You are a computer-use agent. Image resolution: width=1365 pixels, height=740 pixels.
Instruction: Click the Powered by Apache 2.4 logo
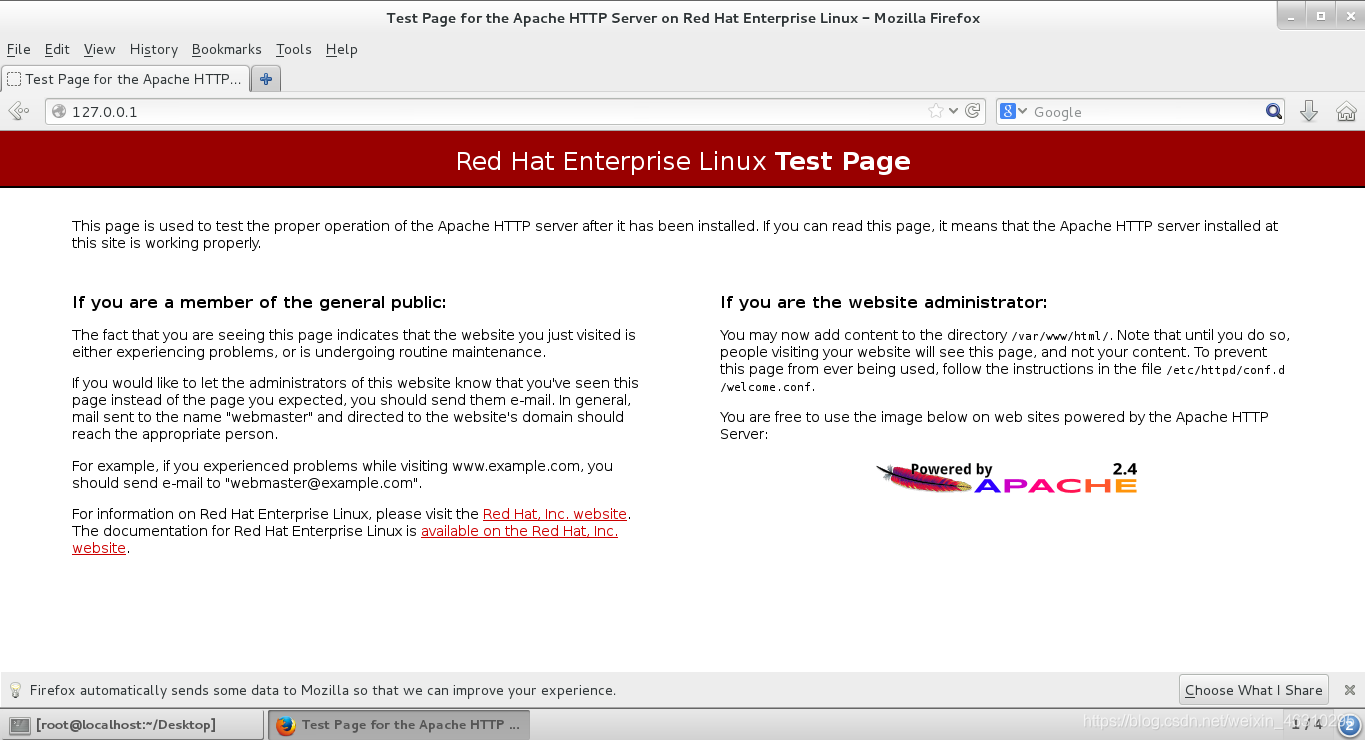click(1007, 478)
